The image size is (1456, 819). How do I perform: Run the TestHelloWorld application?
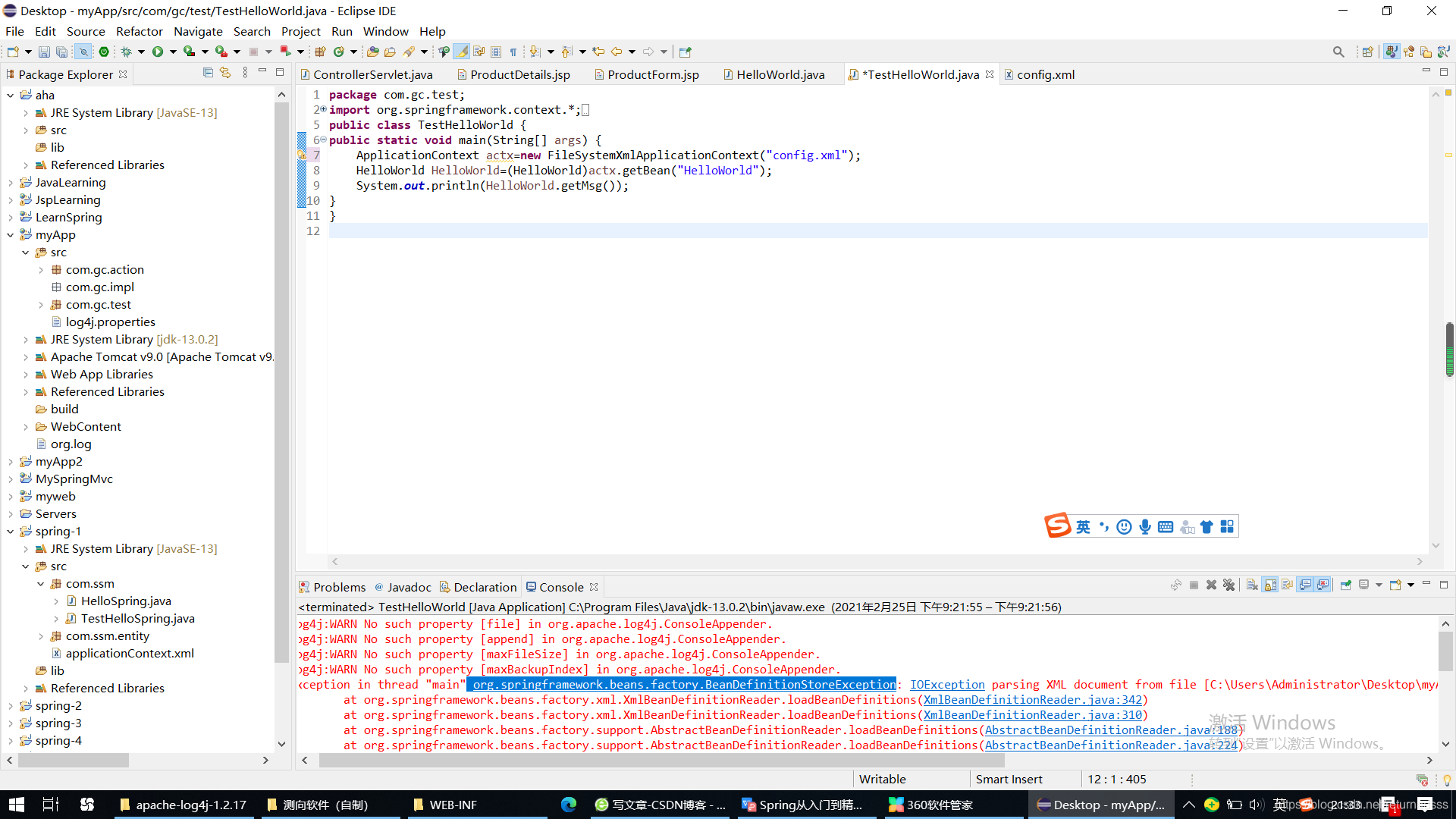159,51
